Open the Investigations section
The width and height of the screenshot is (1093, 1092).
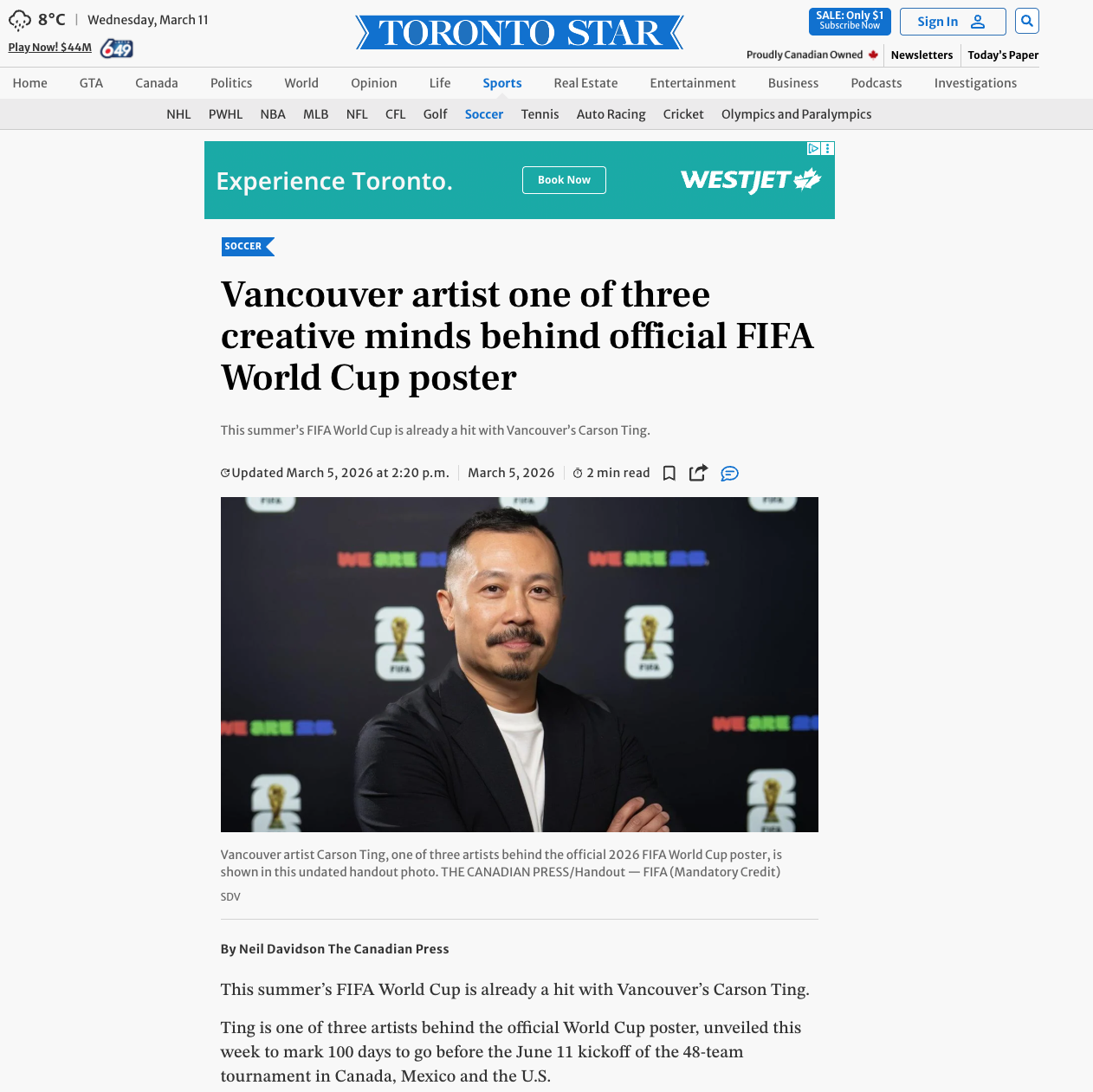click(x=975, y=83)
